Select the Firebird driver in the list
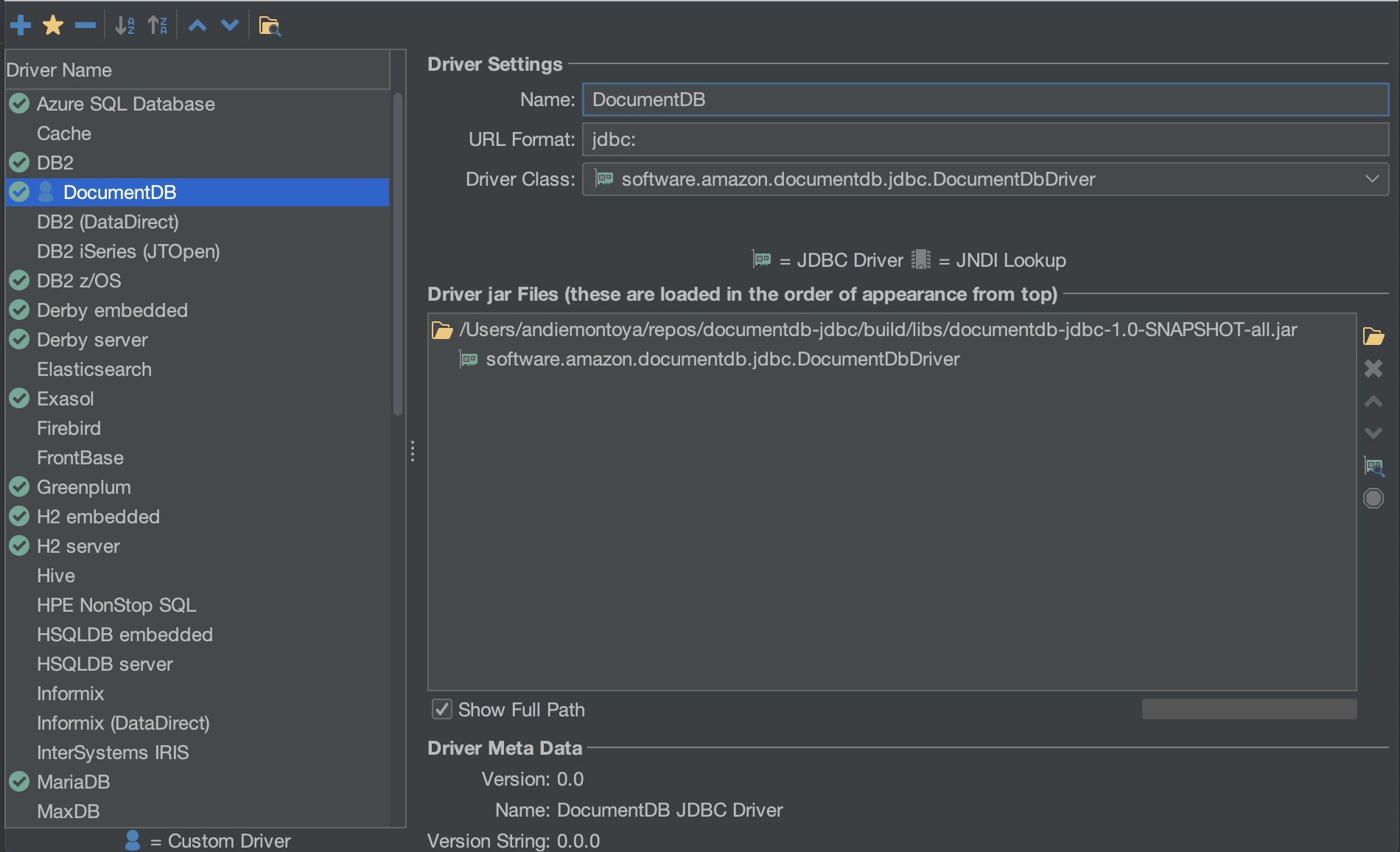 click(x=69, y=428)
